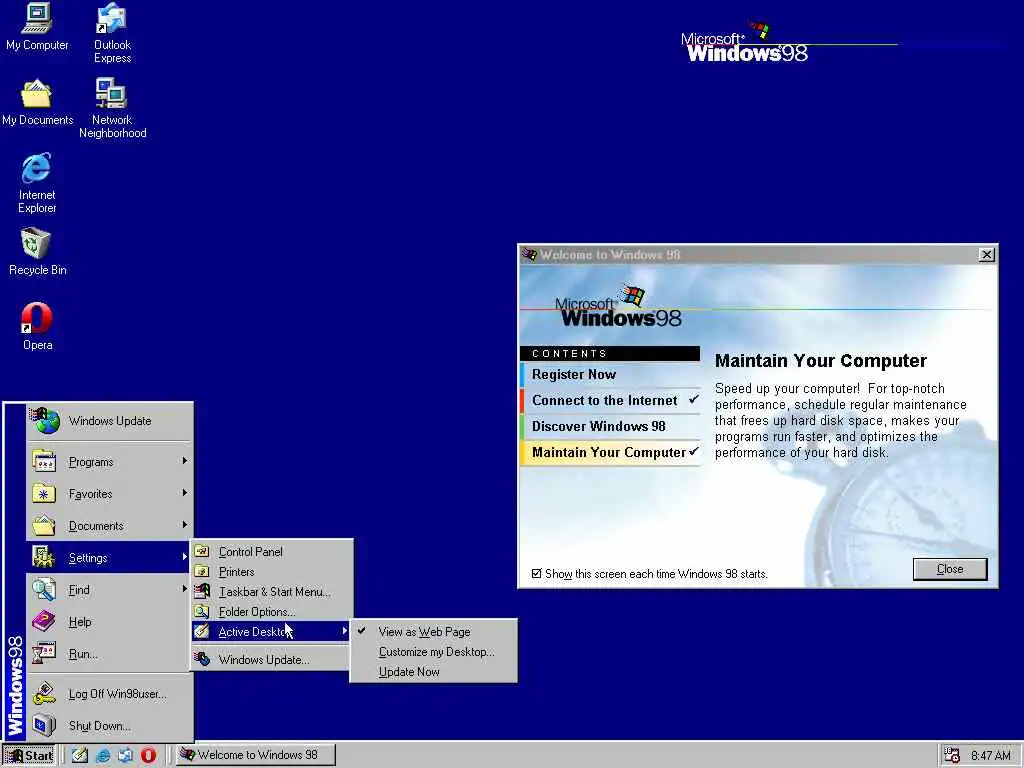Click the 8:47 AM clock in the tray
Image resolution: width=1024 pixels, height=768 pixels.
click(991, 756)
